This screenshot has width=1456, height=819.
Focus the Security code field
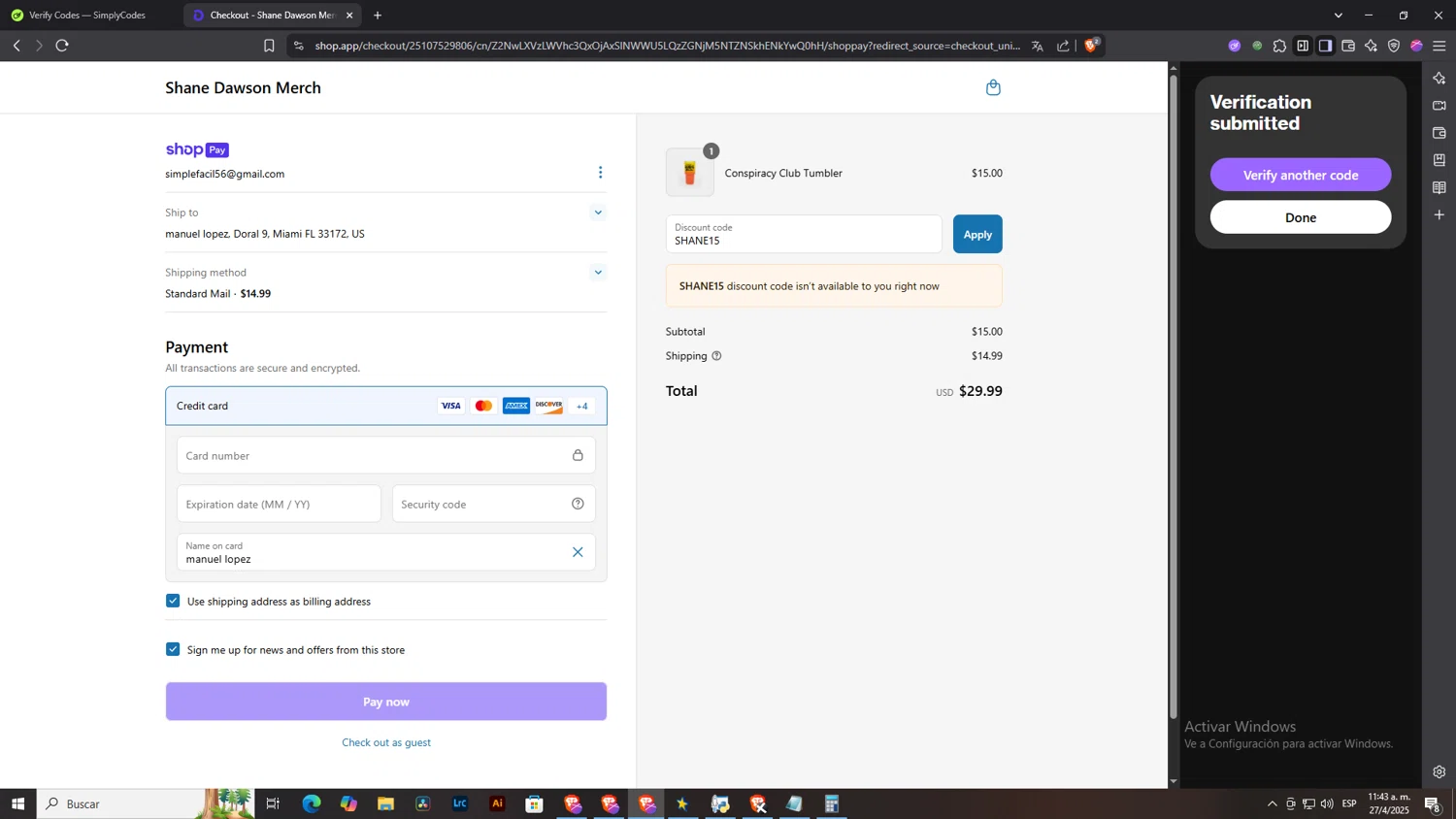tap(493, 504)
